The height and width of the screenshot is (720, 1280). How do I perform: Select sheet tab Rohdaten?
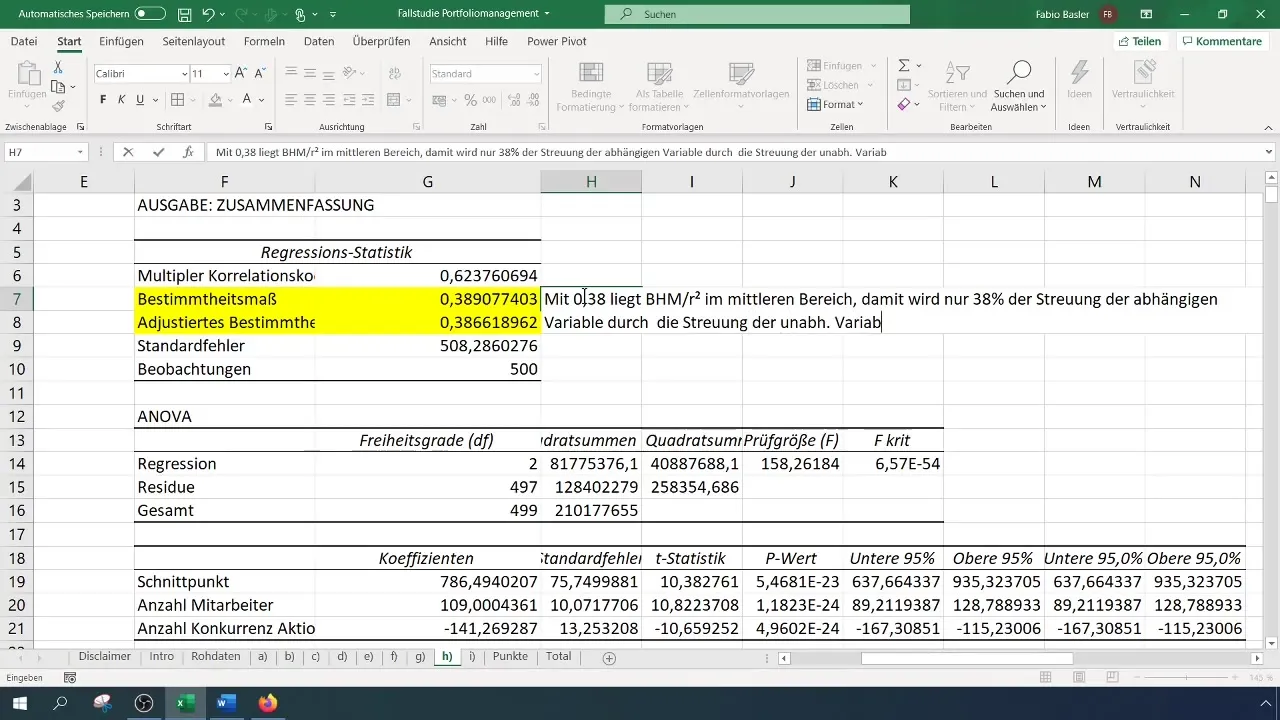pos(215,657)
